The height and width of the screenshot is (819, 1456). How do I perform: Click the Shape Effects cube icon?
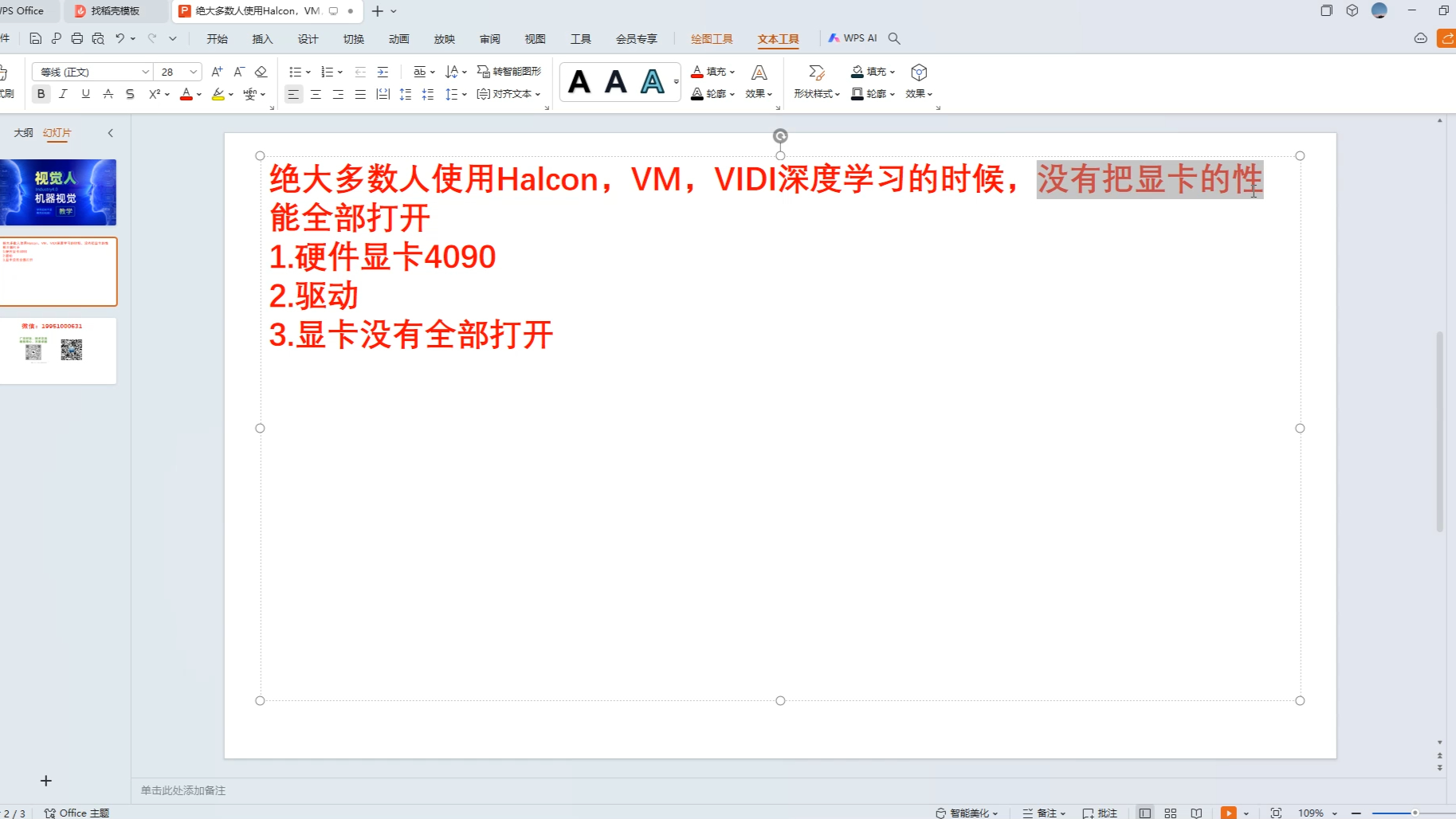(x=919, y=72)
